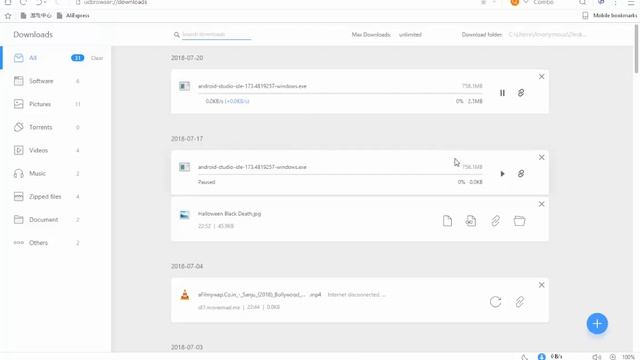Click Internet disconnected status text
This screenshot has height=360, width=640.
356,294
